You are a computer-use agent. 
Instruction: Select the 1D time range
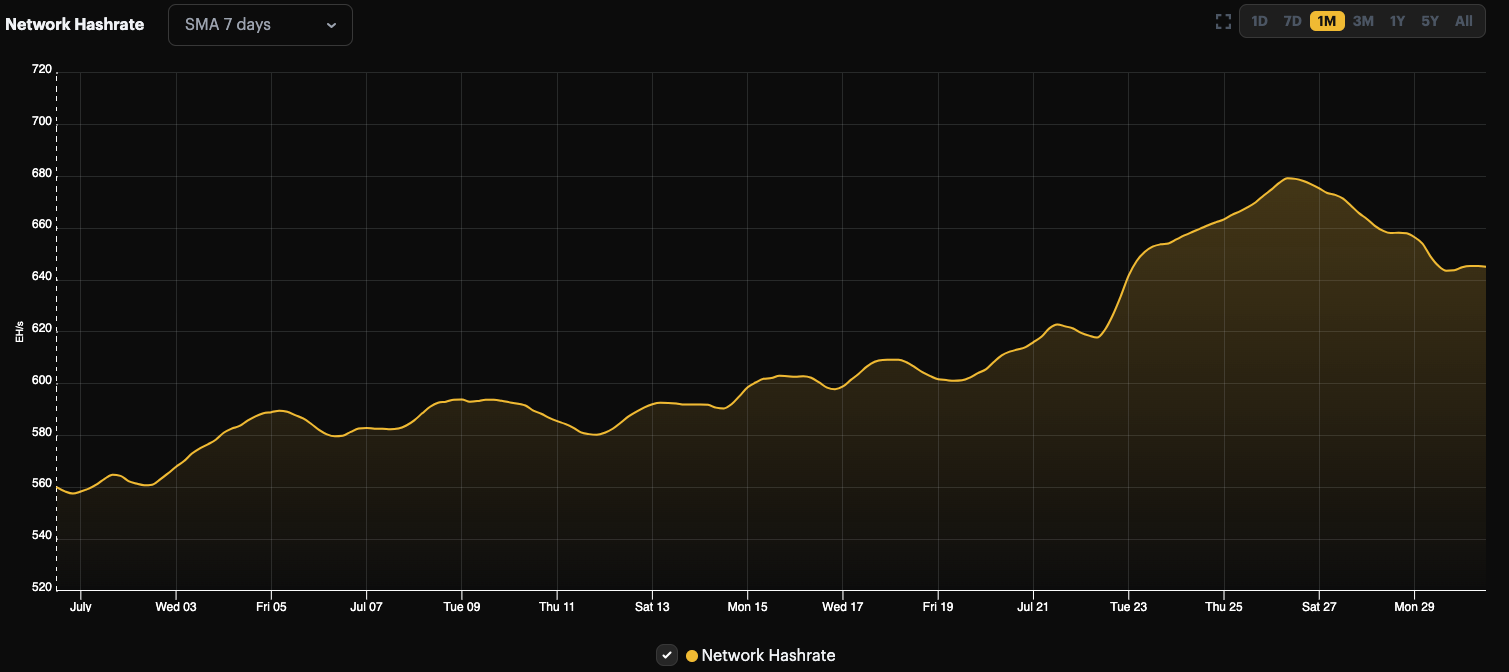(1258, 20)
